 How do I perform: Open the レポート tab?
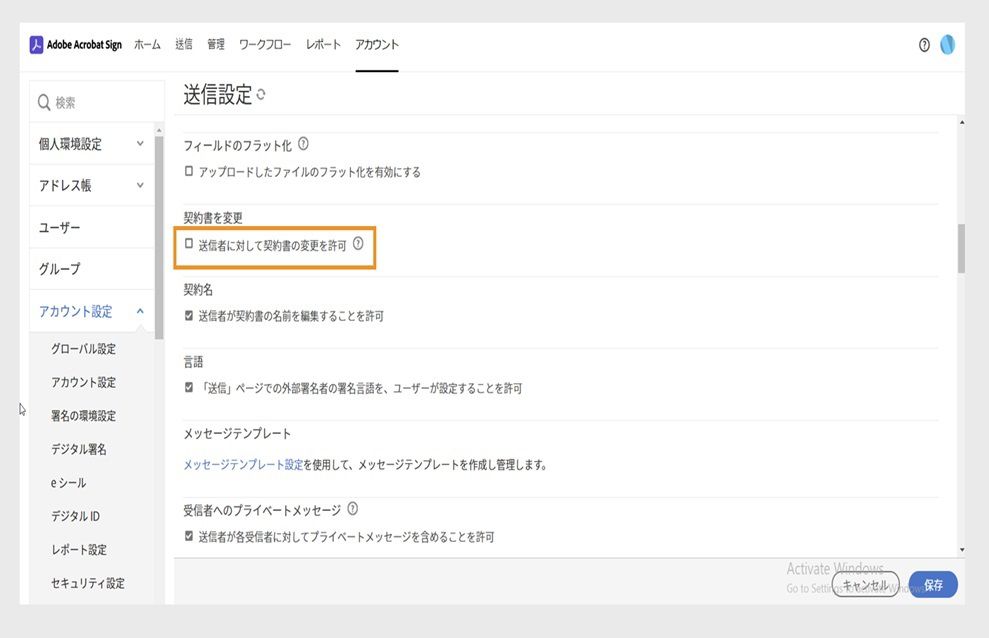(322, 44)
